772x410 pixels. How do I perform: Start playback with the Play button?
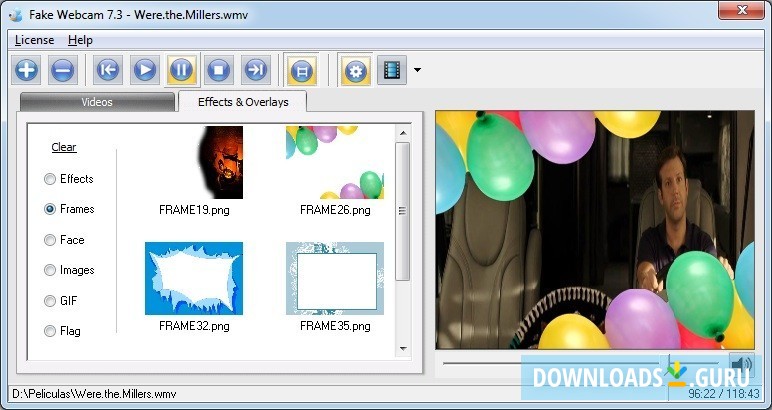145,70
